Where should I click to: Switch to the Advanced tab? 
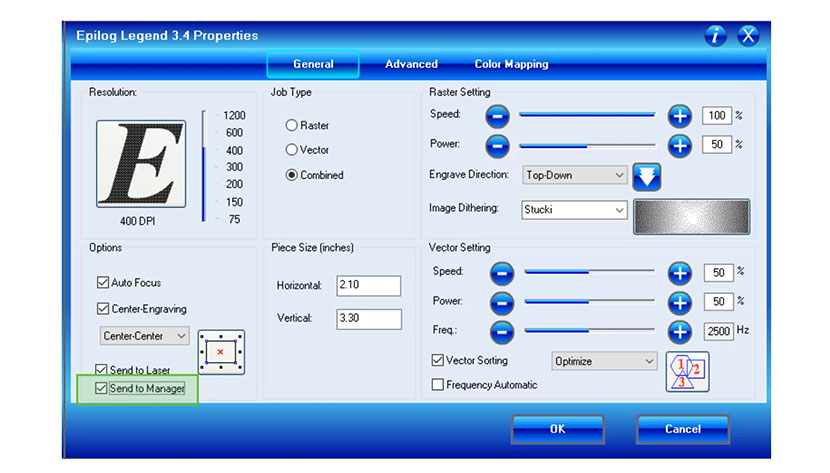pos(411,64)
